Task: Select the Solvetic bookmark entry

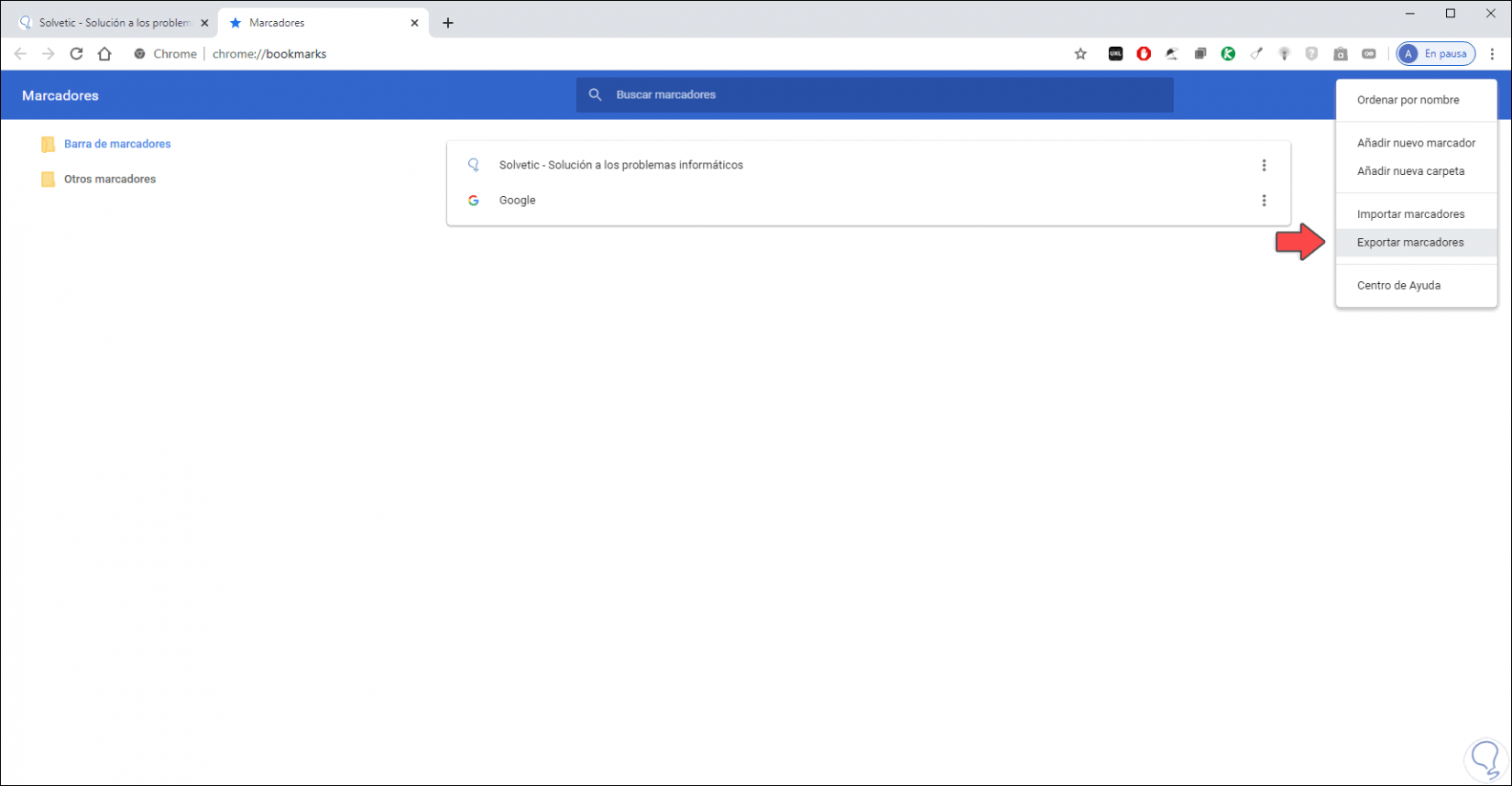Action: 868,165
